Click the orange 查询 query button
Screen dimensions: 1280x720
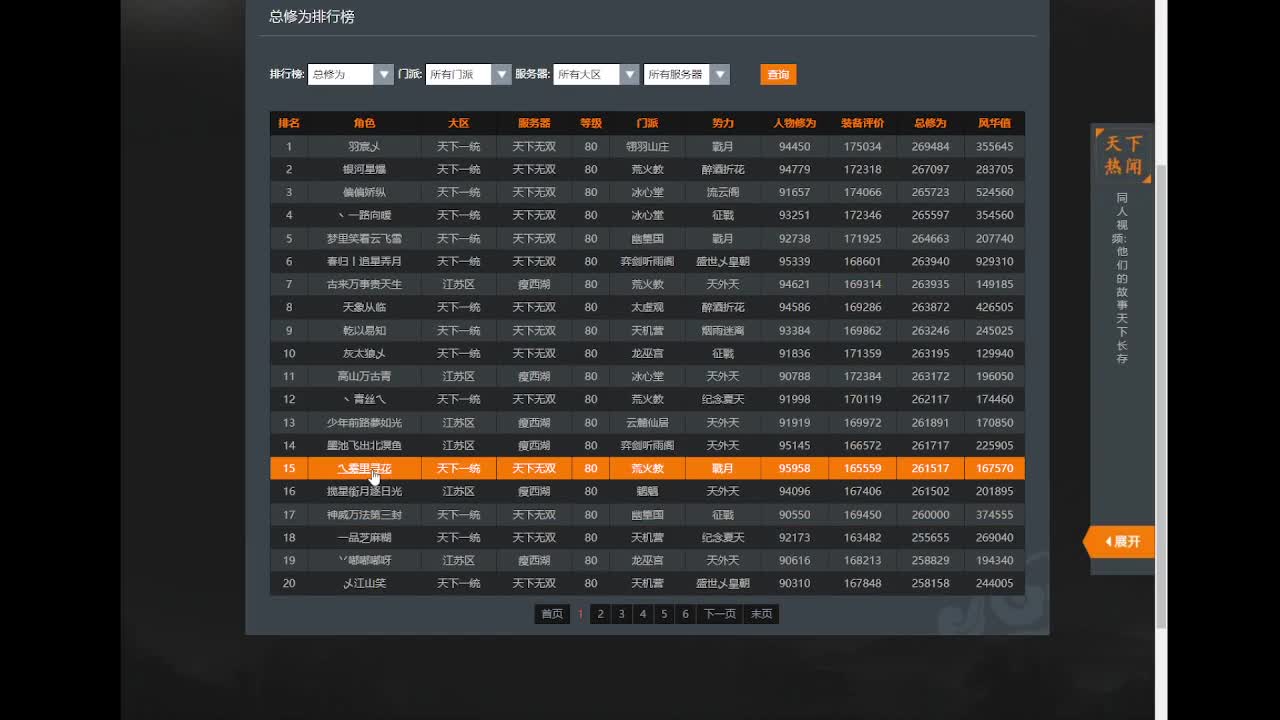coord(778,74)
